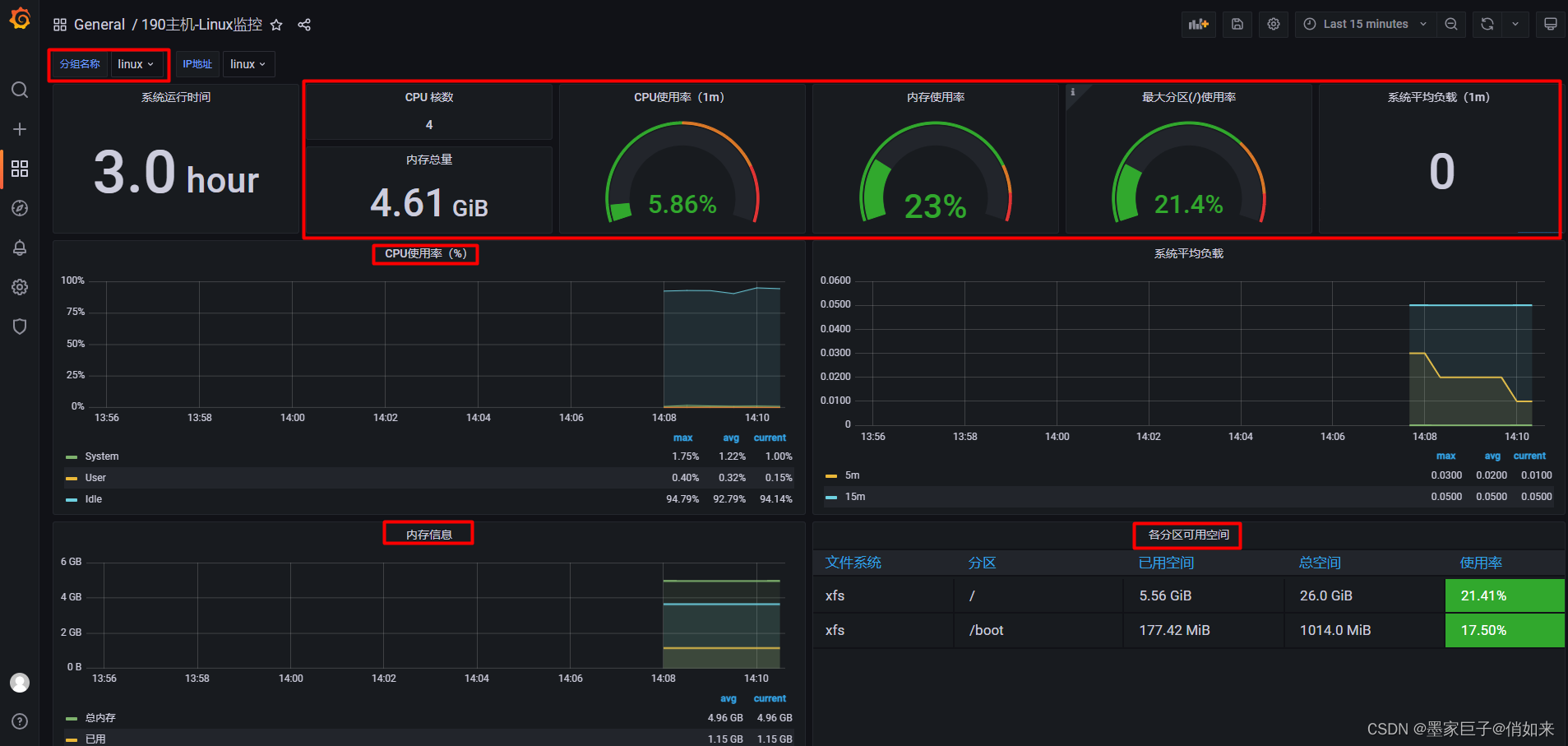Zoom out the time range

point(1451,24)
